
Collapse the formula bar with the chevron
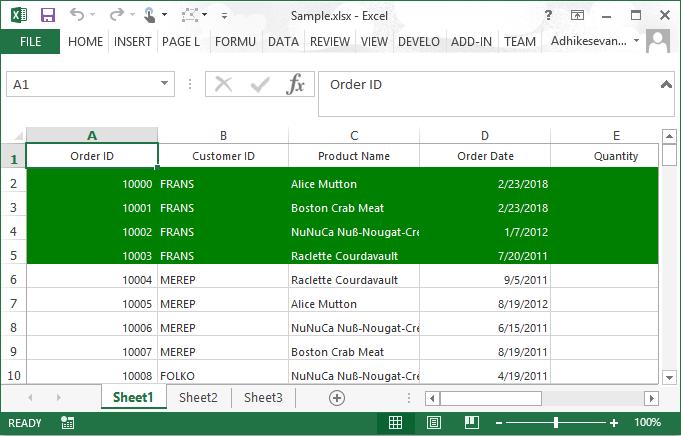[x=666, y=85]
